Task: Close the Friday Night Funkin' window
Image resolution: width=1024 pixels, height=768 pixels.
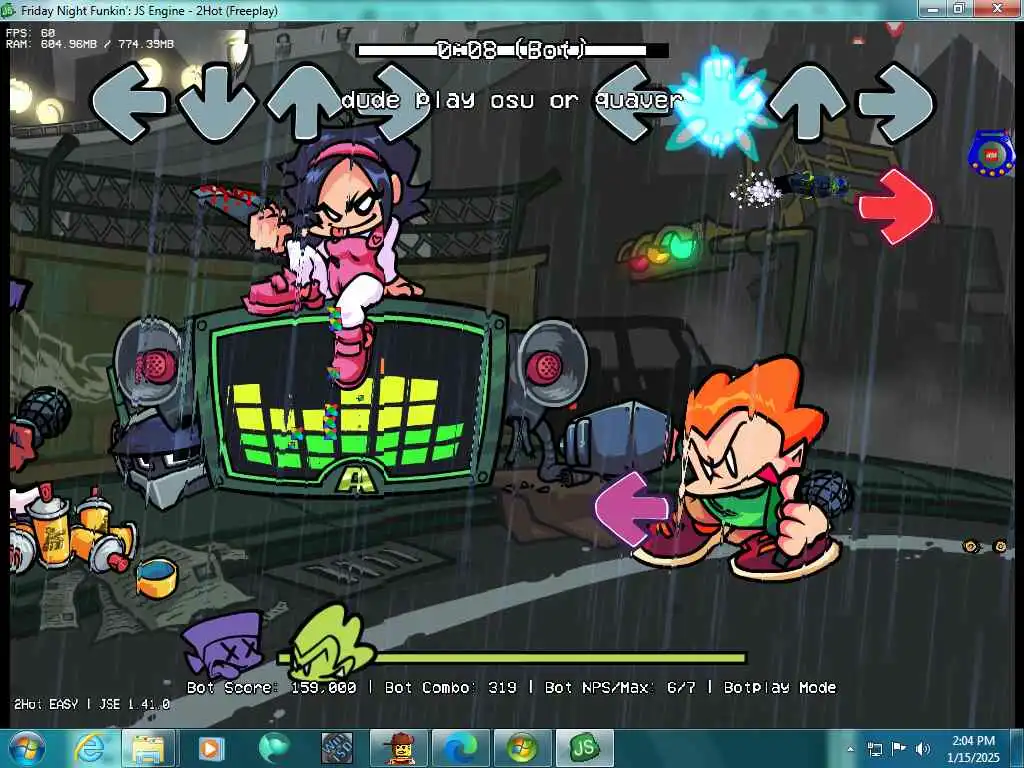Action: 997,9
